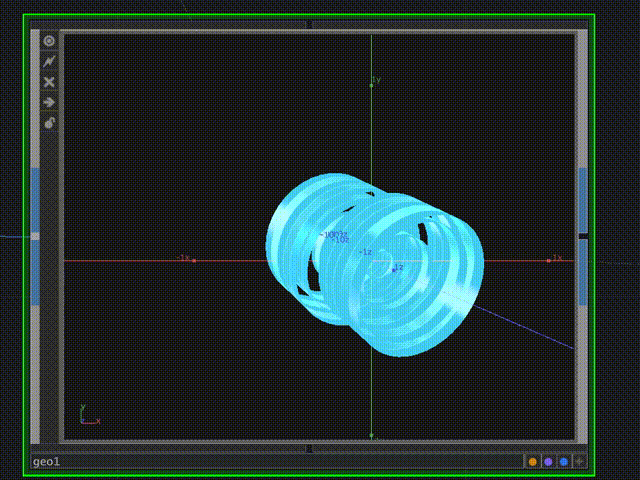
Task: Click the 1y axis label
Action: tap(376, 80)
